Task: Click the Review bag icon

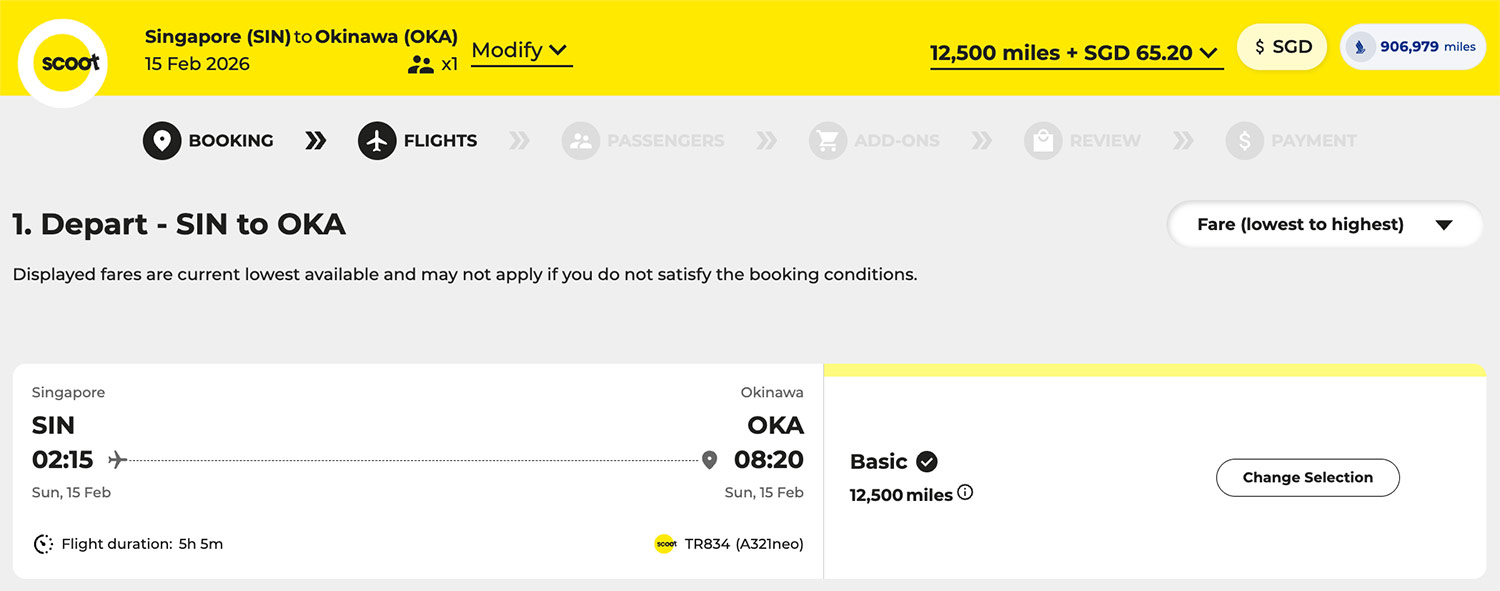Action: point(1043,141)
